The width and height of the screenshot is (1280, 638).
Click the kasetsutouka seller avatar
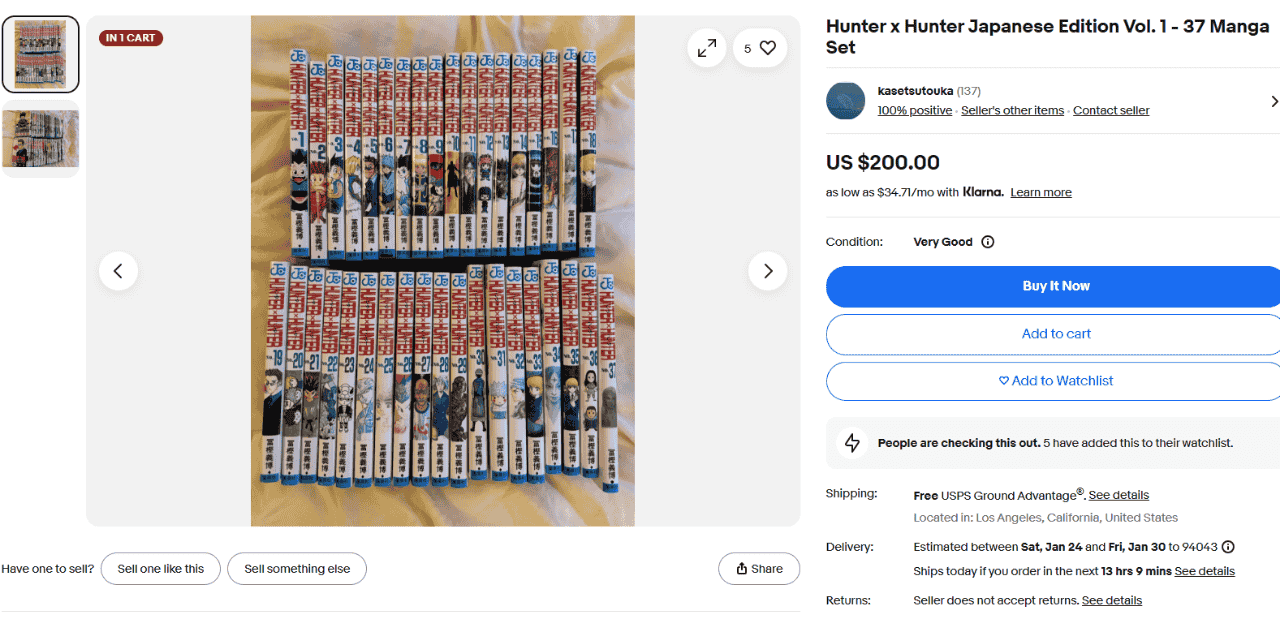tap(845, 101)
